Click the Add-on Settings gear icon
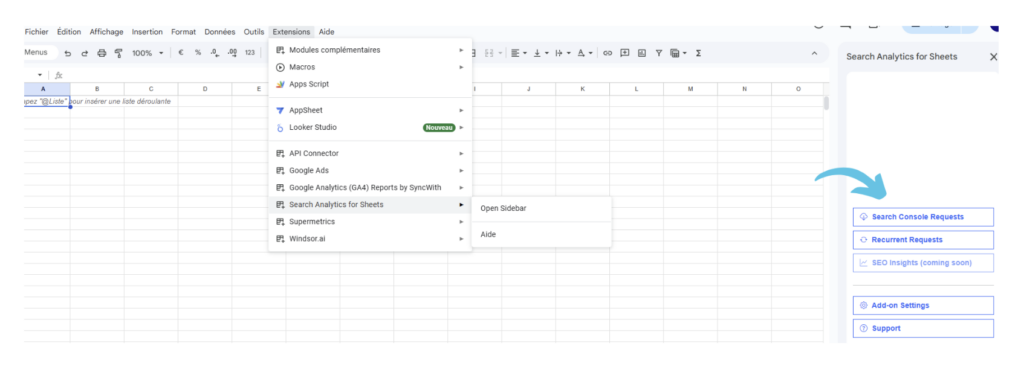The height and width of the screenshot is (366, 1024). (863, 305)
